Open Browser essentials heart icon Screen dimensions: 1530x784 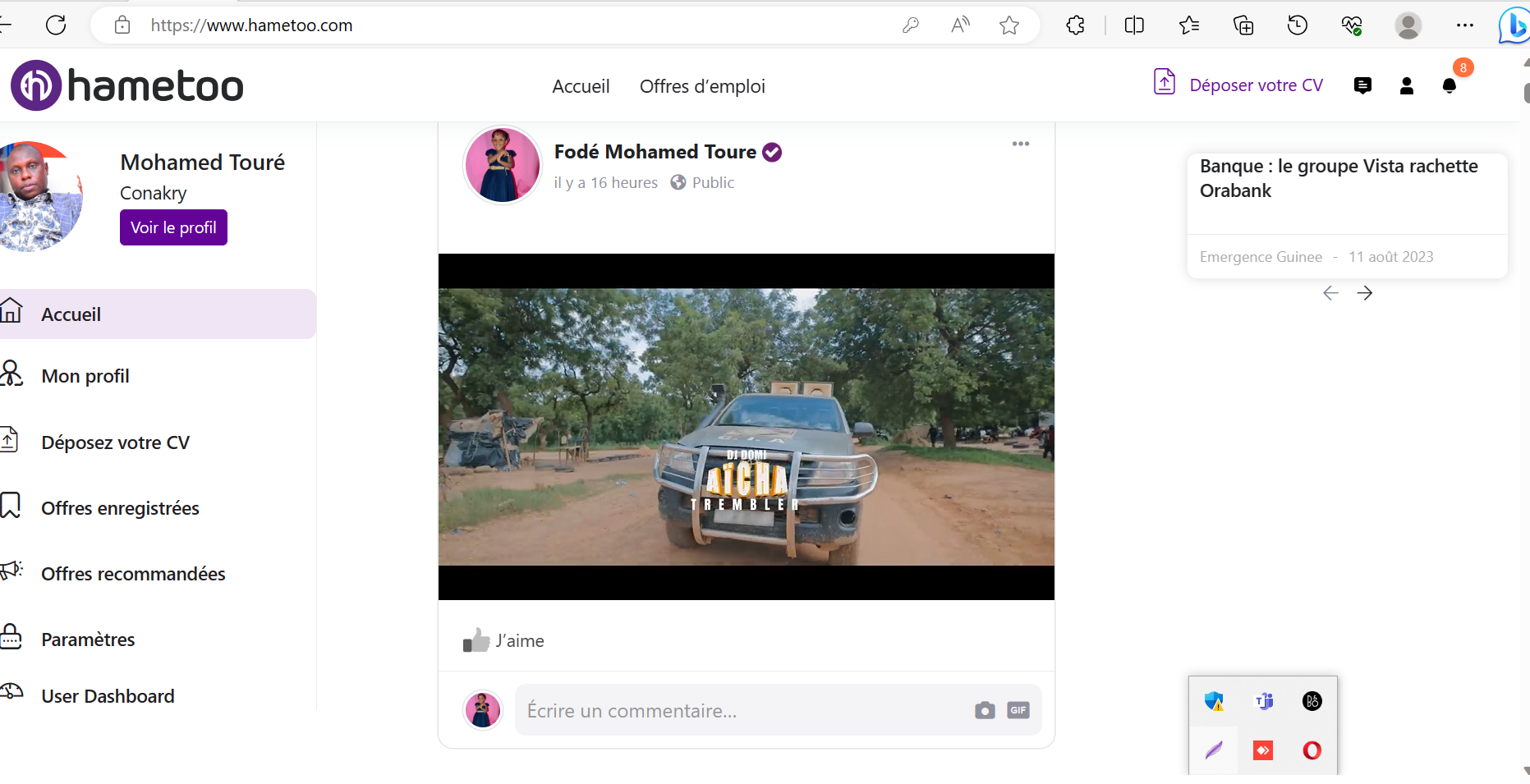click(1352, 25)
